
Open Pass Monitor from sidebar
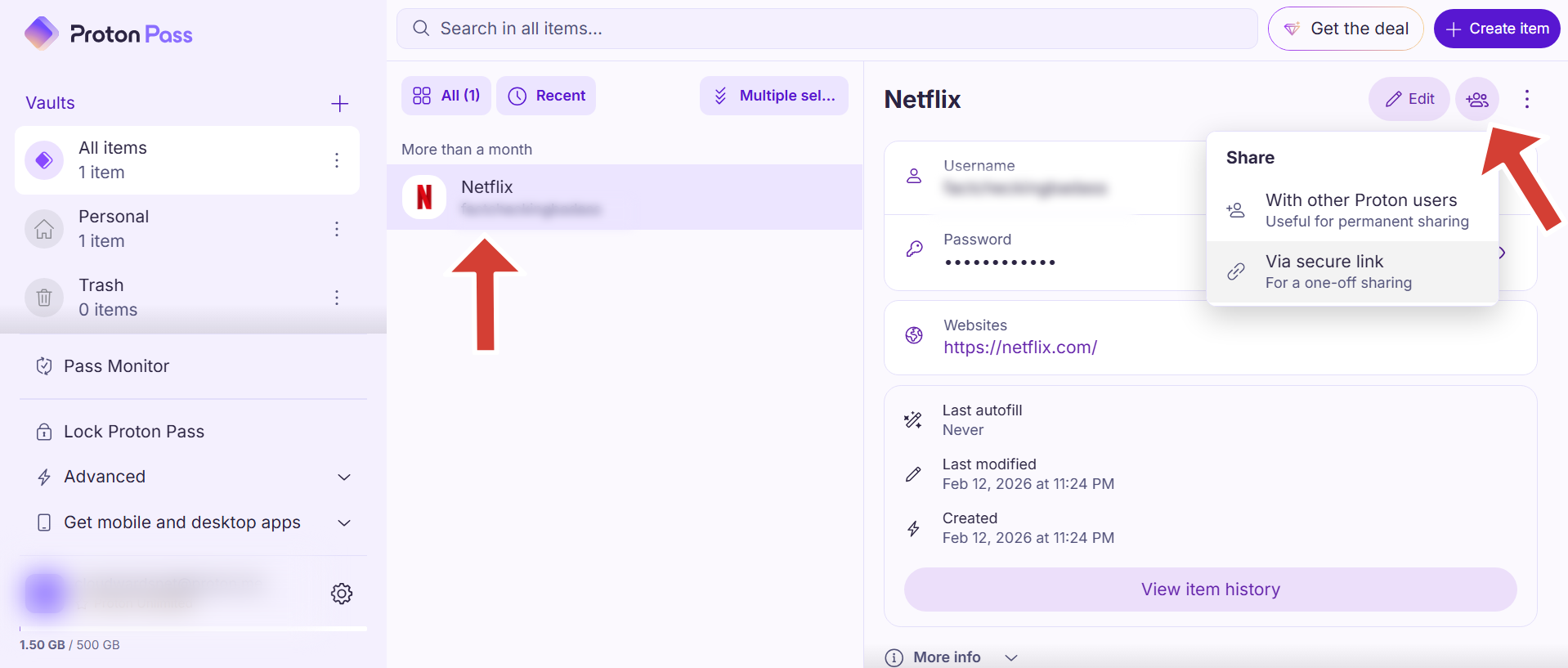click(x=116, y=366)
